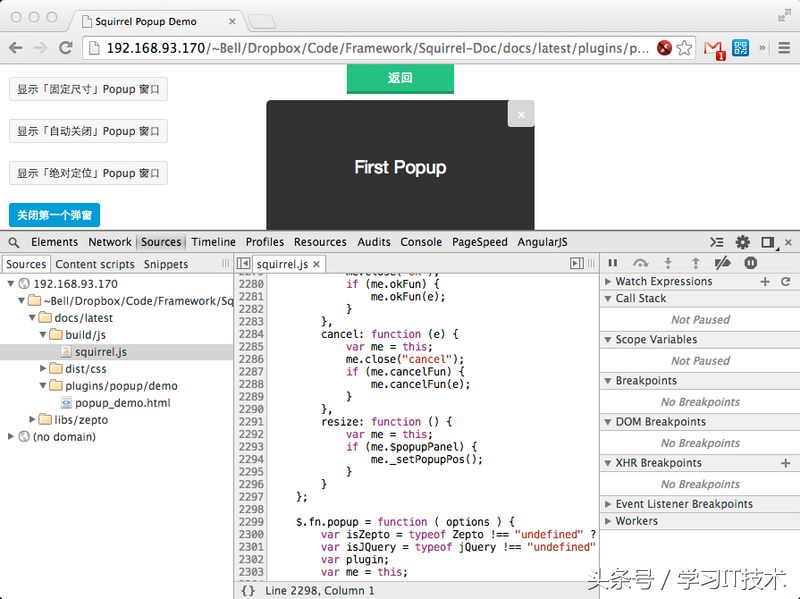The height and width of the screenshot is (599, 800).
Task: Open DevTools settings gear
Action: pyautogui.click(x=742, y=242)
